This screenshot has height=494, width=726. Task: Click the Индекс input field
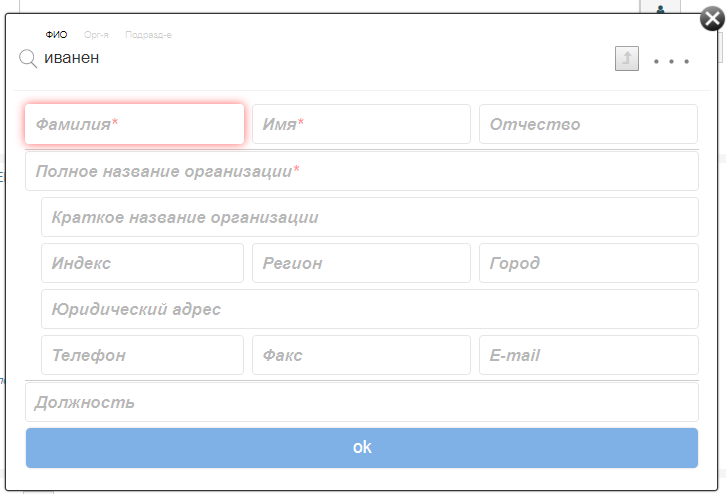[x=142, y=263]
